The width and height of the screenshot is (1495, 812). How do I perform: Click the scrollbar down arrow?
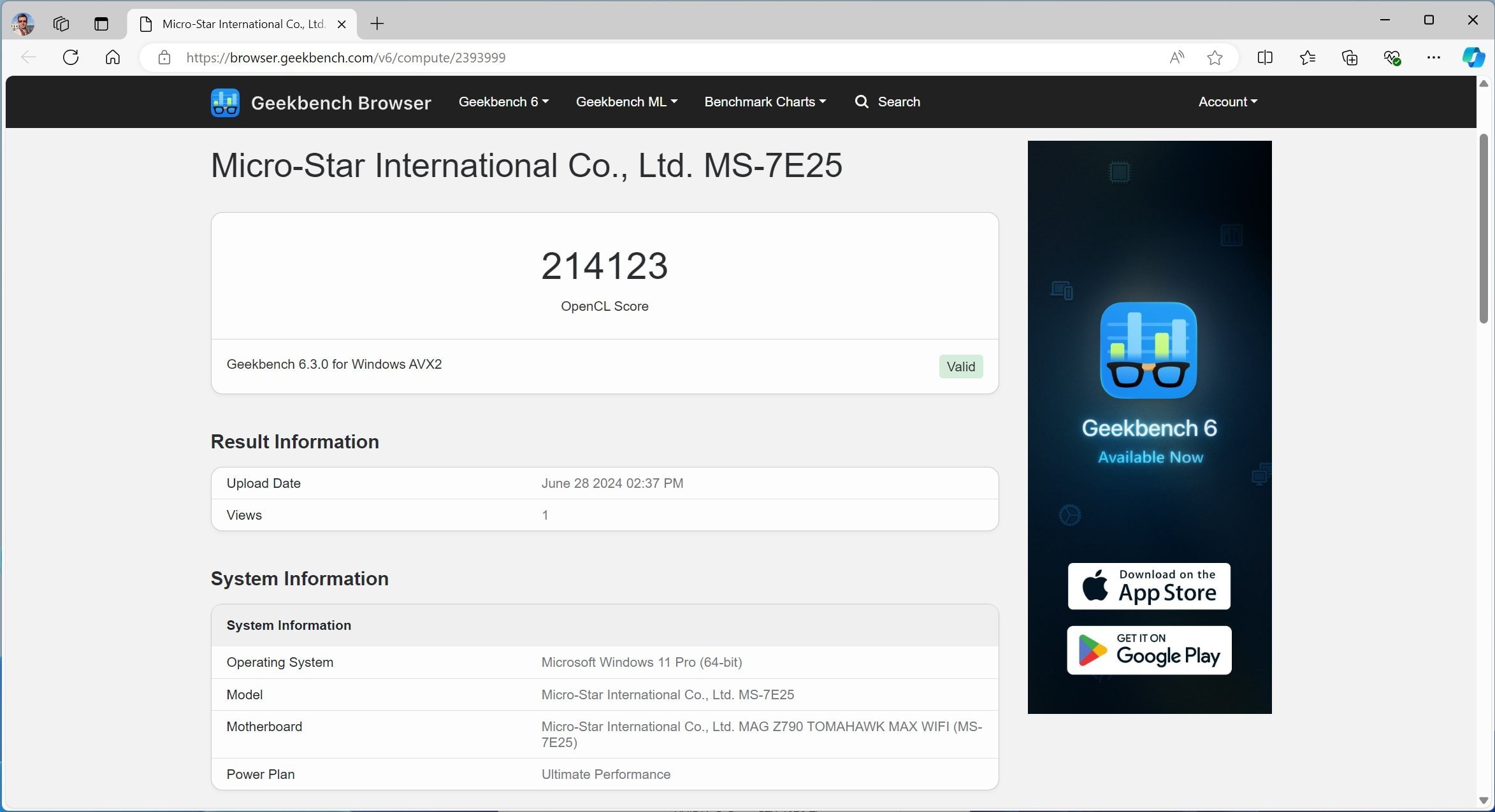tap(1484, 800)
